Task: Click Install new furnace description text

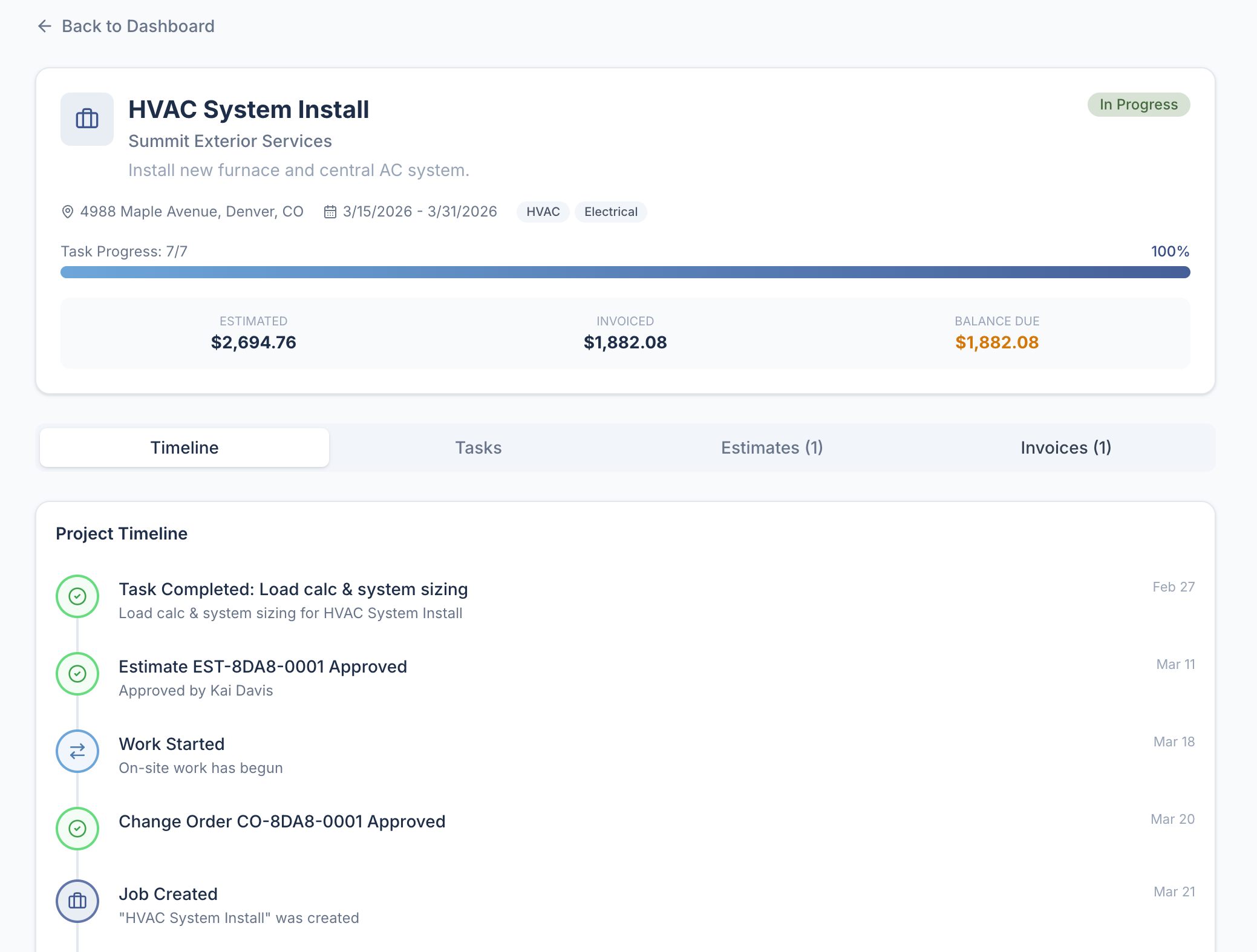Action: coord(299,170)
